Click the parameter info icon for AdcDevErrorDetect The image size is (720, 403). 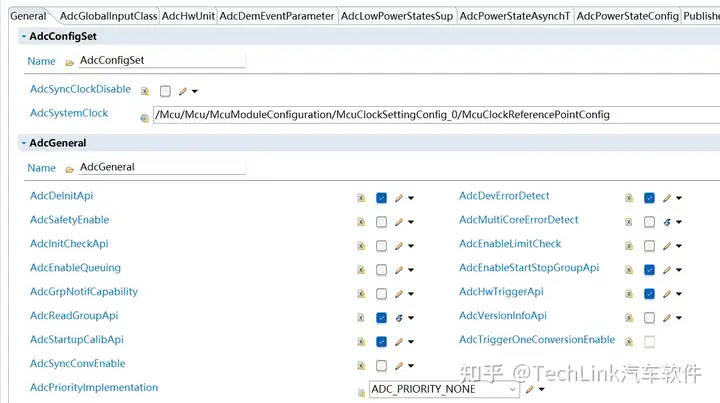tap(629, 198)
